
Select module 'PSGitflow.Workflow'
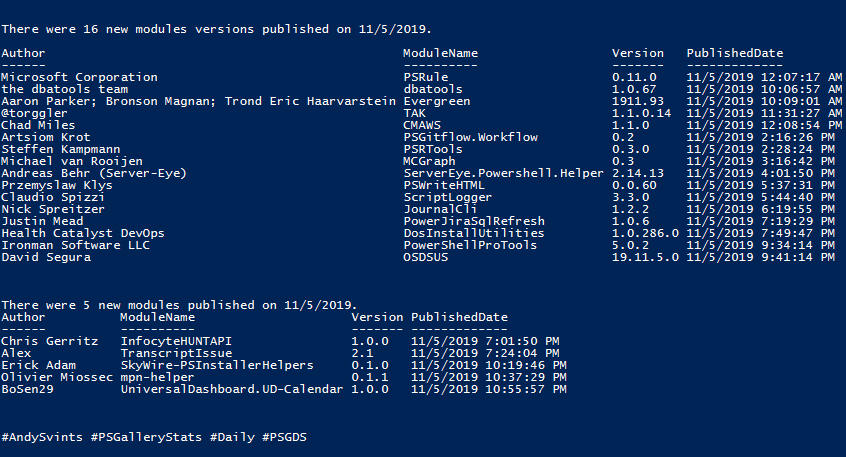click(470, 137)
